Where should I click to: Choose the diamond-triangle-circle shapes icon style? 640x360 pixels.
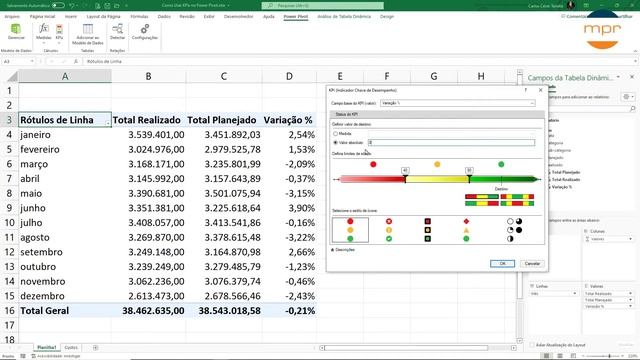[466, 230]
